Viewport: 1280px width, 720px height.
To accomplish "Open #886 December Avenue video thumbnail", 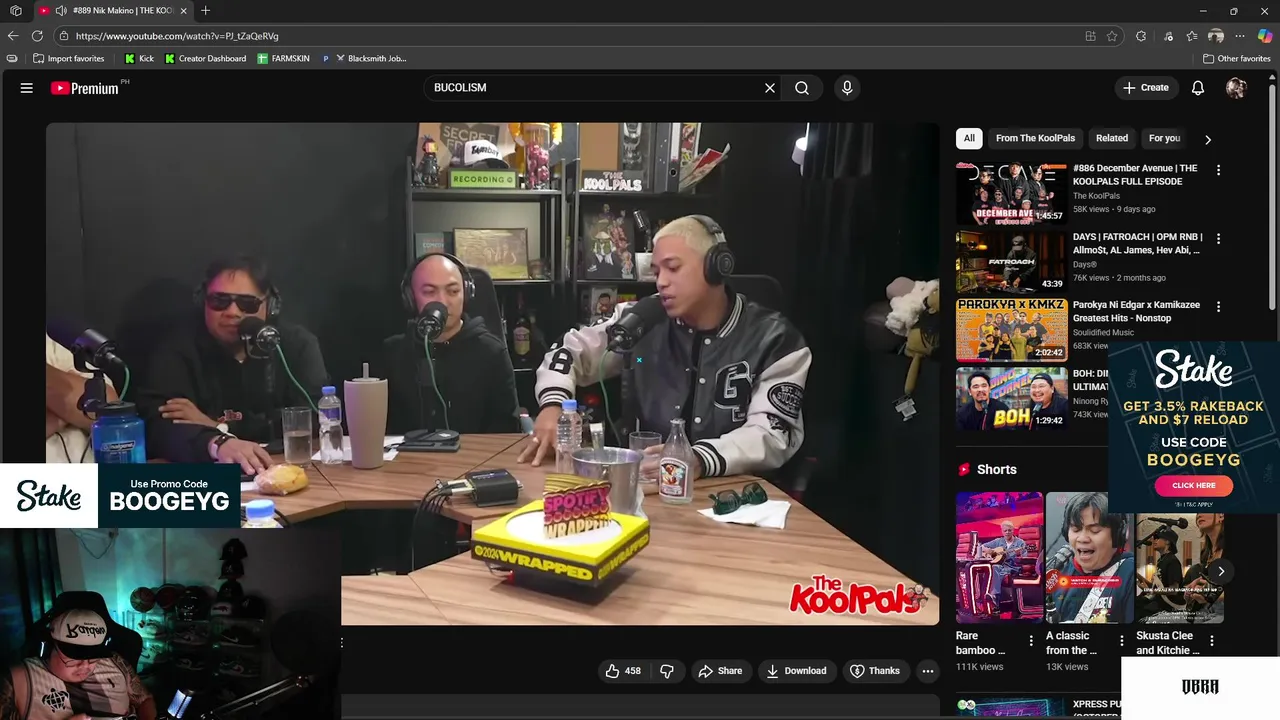I will pos(1011,194).
